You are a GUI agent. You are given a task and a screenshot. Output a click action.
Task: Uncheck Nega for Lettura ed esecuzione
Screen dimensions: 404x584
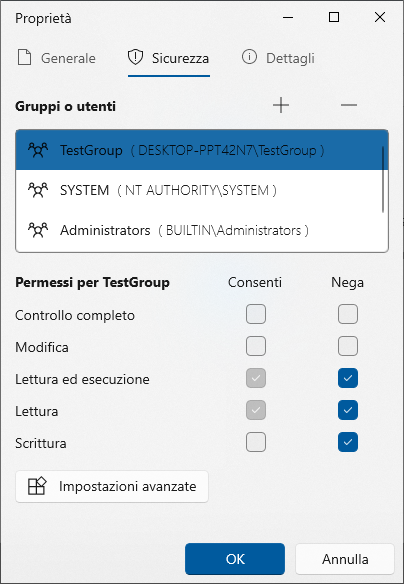point(348,378)
